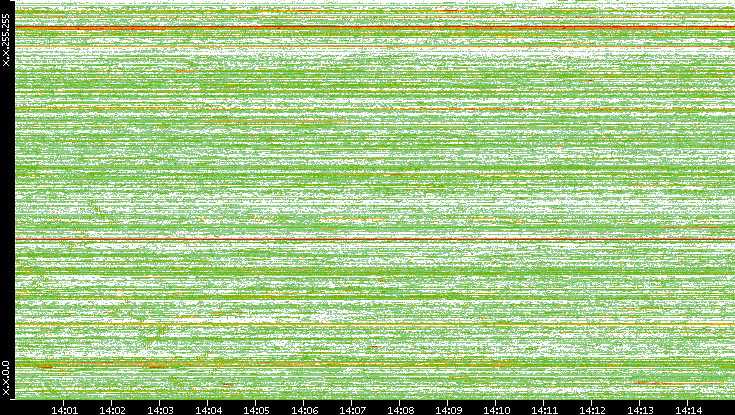735x415 pixels.
Task: Click the 14:01 time axis label
Action: pos(64,410)
